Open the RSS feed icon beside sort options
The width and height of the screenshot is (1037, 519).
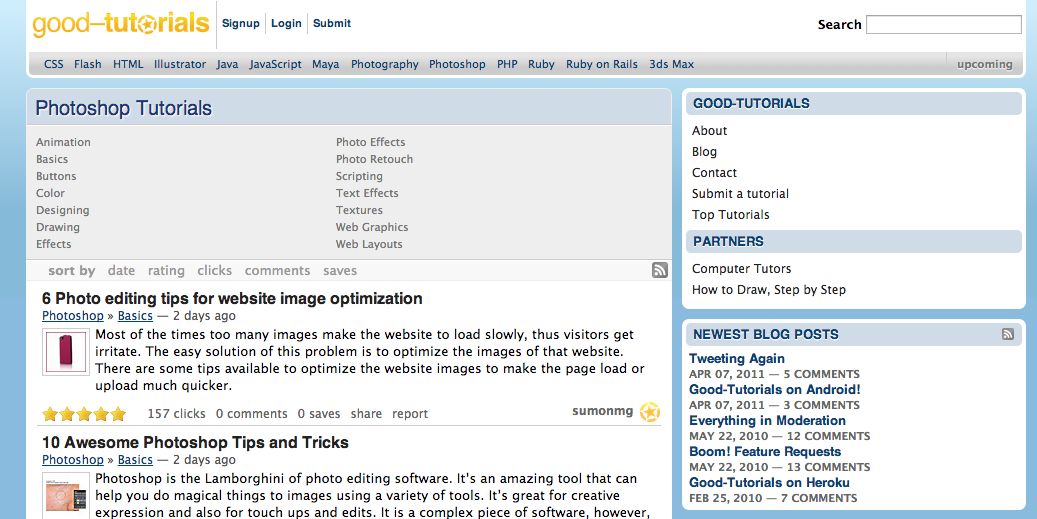659,270
